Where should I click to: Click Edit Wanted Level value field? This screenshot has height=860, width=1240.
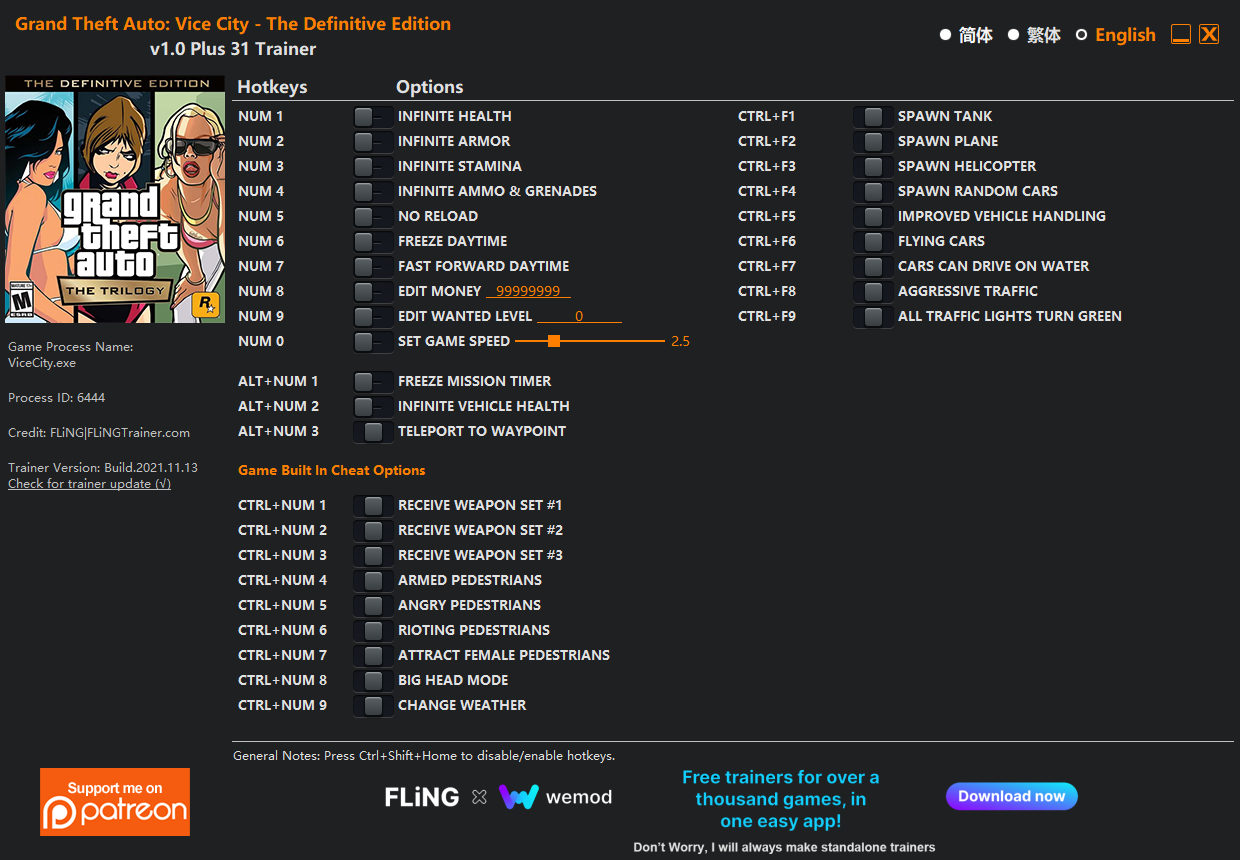click(x=579, y=316)
